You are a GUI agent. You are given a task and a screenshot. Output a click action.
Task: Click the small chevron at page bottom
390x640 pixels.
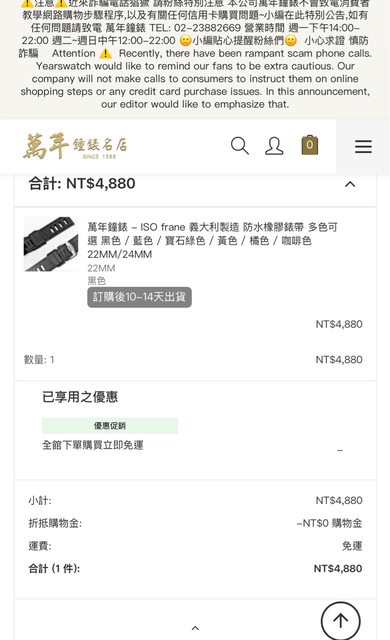(195, 628)
